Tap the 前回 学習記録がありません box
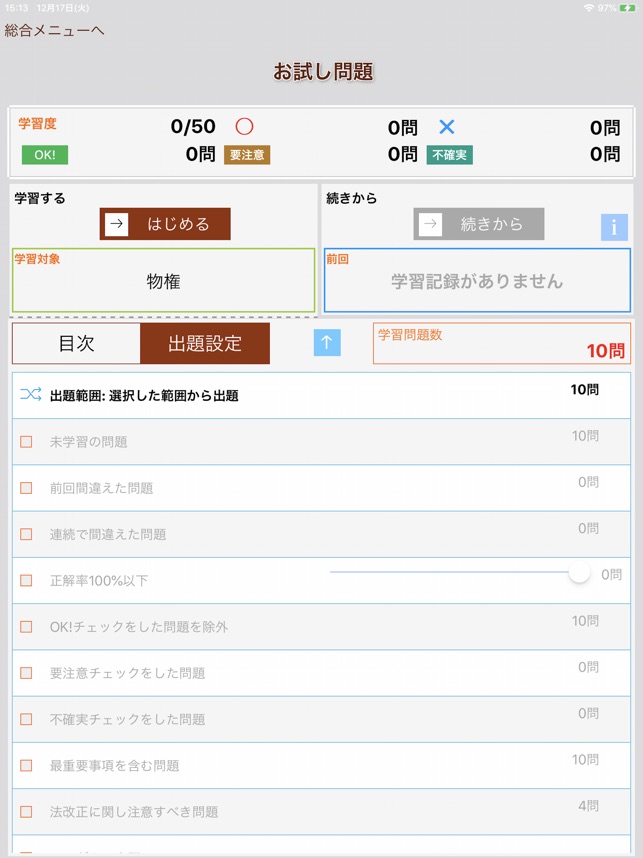Viewport: 643px width, 858px height. 477,280
